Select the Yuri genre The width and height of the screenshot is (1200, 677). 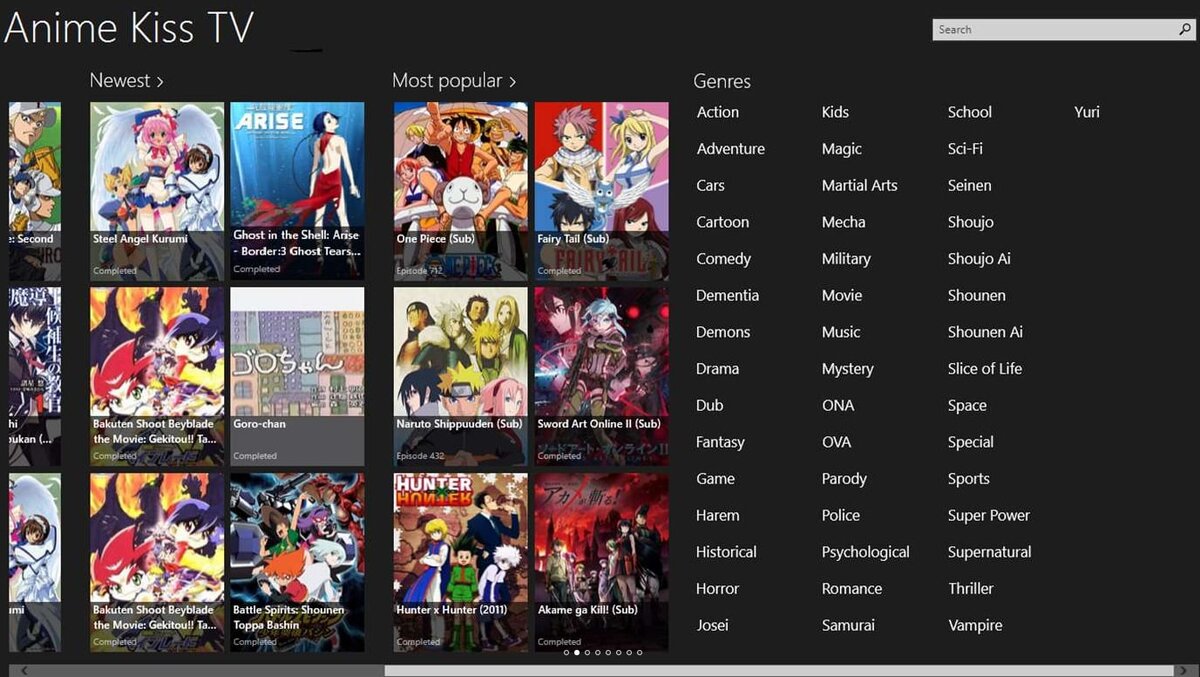coord(1087,112)
